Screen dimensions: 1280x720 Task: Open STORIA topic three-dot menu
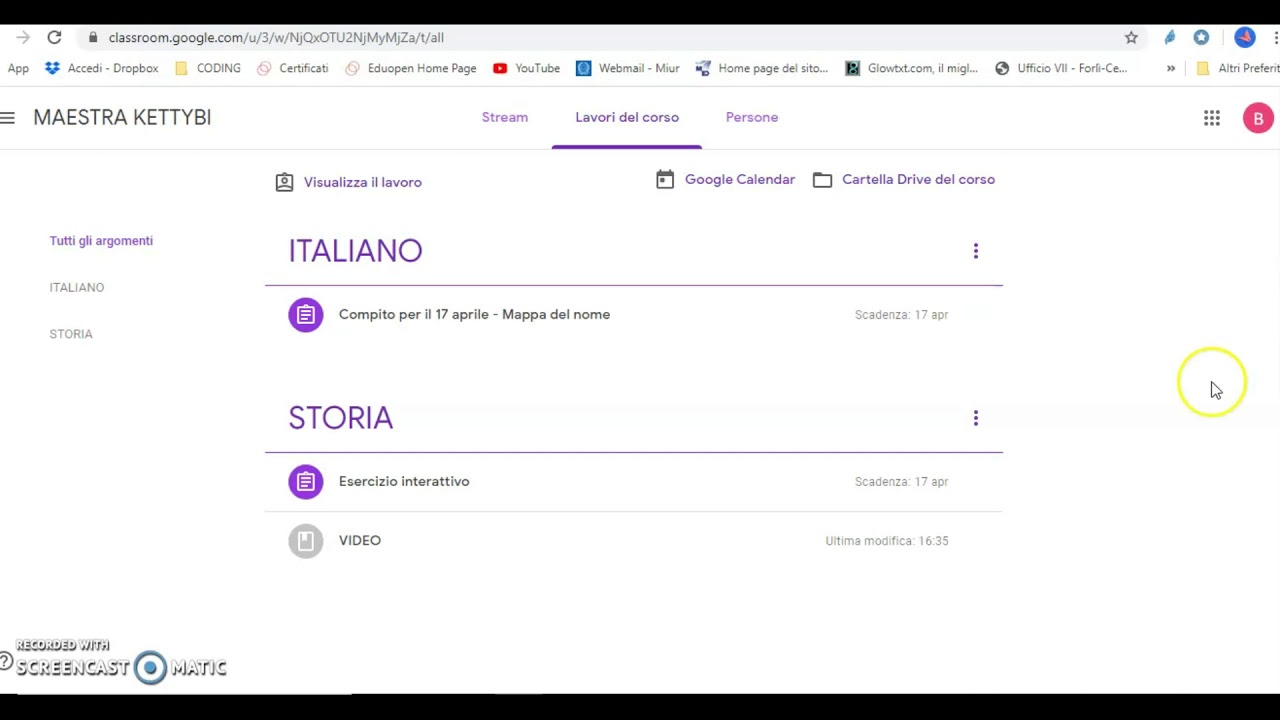coord(976,418)
